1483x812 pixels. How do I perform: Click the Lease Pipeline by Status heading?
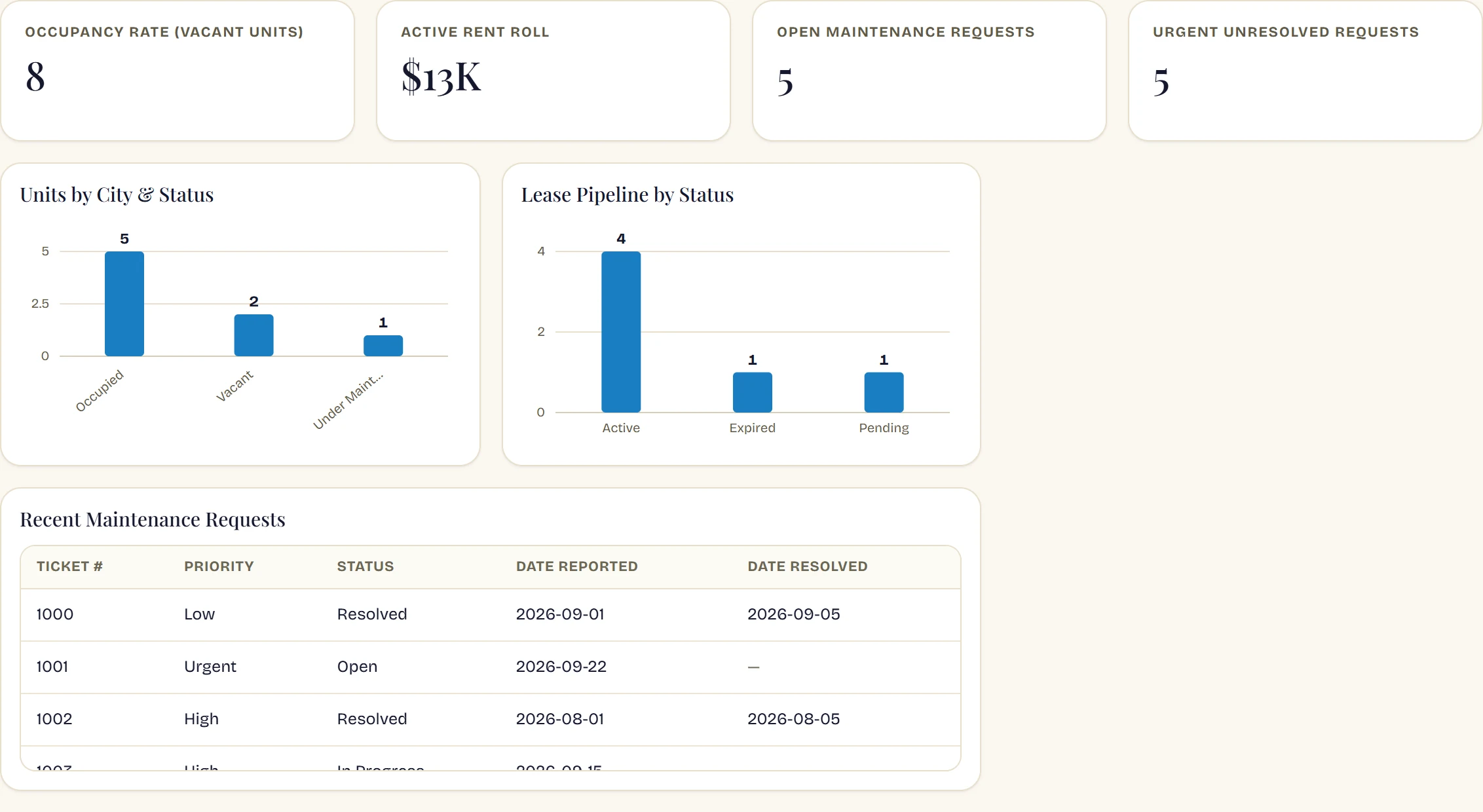(628, 194)
